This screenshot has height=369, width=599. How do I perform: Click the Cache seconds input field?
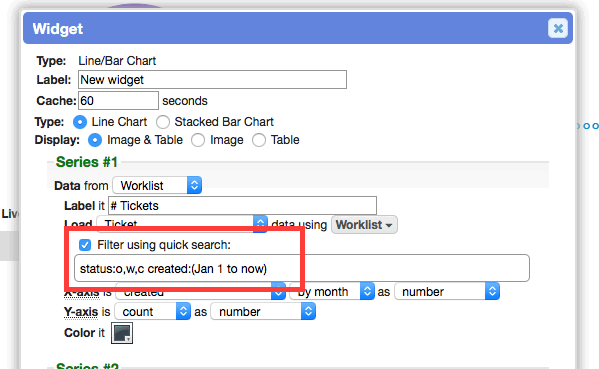(x=118, y=101)
